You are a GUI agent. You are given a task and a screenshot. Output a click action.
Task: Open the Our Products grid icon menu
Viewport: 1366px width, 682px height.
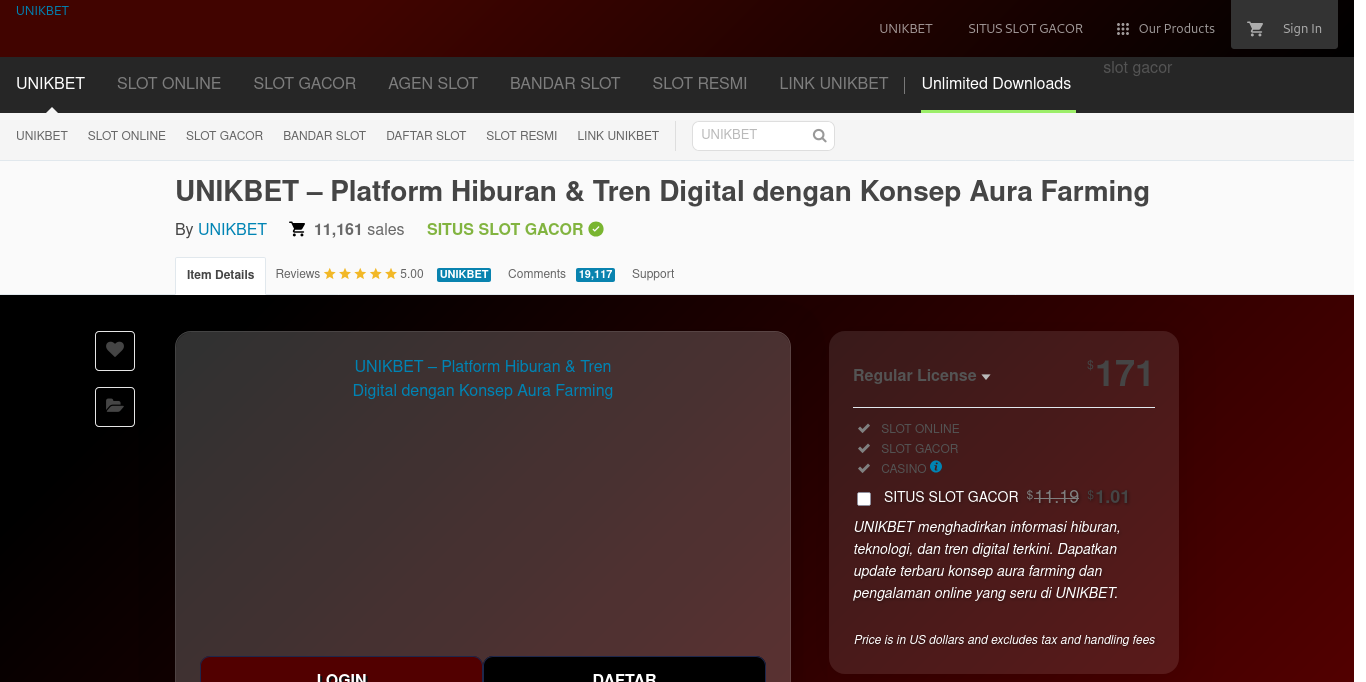click(x=1122, y=29)
